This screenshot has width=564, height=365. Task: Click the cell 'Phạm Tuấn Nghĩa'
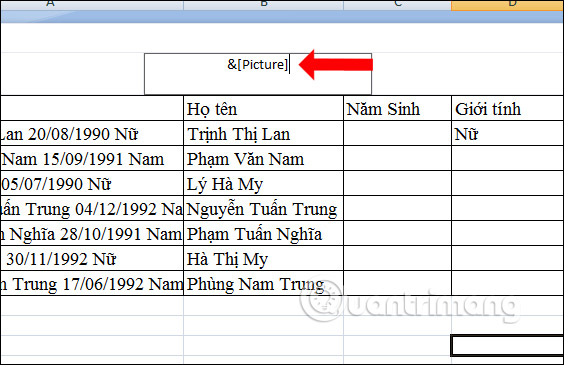(x=264, y=233)
